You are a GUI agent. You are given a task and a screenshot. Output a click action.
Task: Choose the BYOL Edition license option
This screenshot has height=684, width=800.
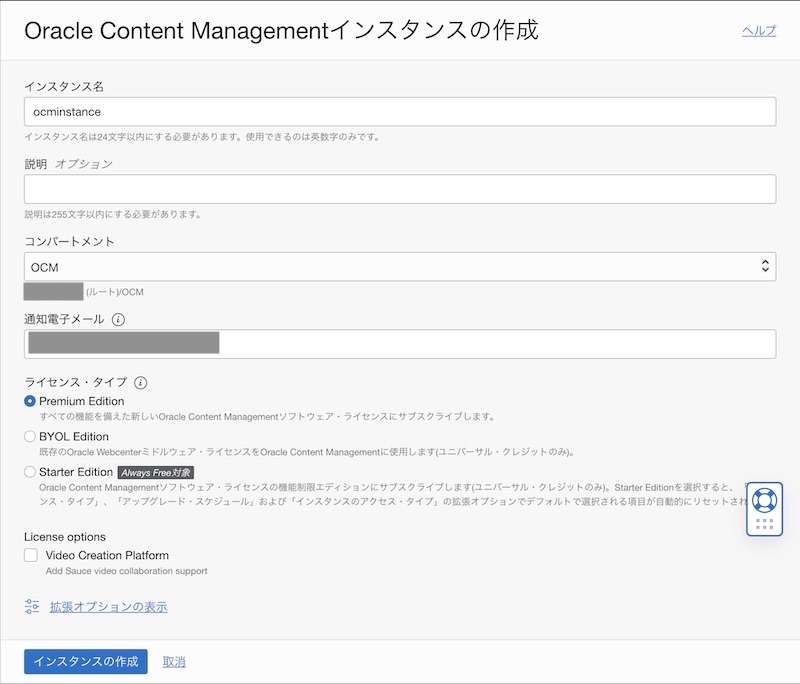pyautogui.click(x=30, y=437)
